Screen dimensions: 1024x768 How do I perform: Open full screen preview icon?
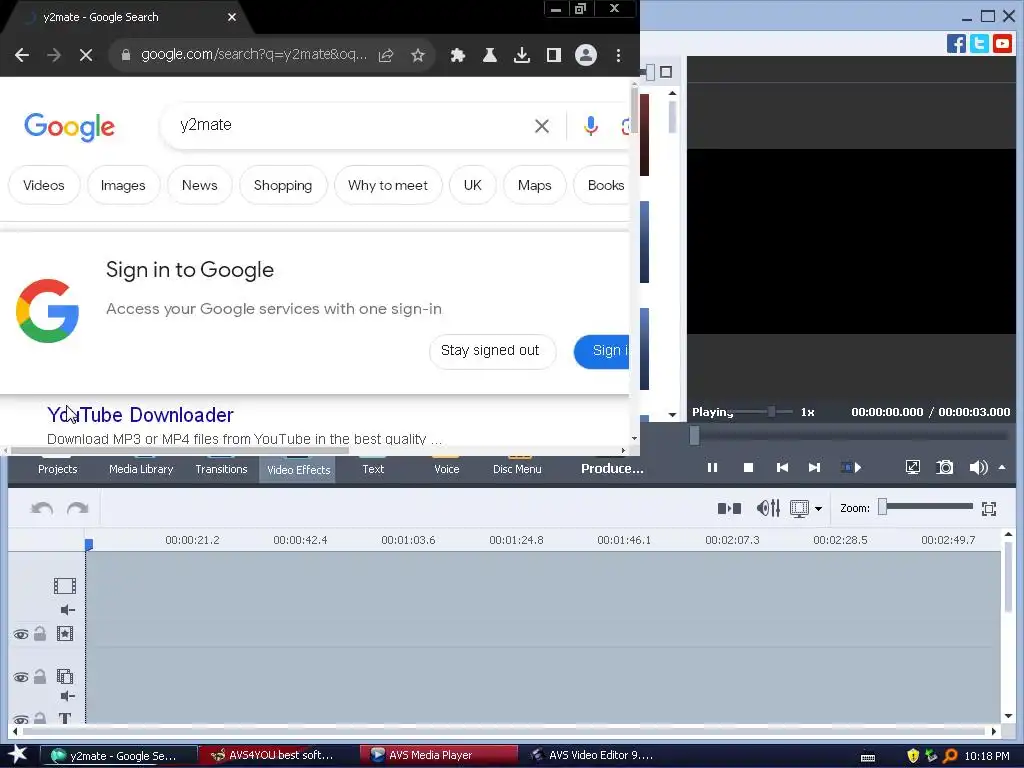(913, 468)
